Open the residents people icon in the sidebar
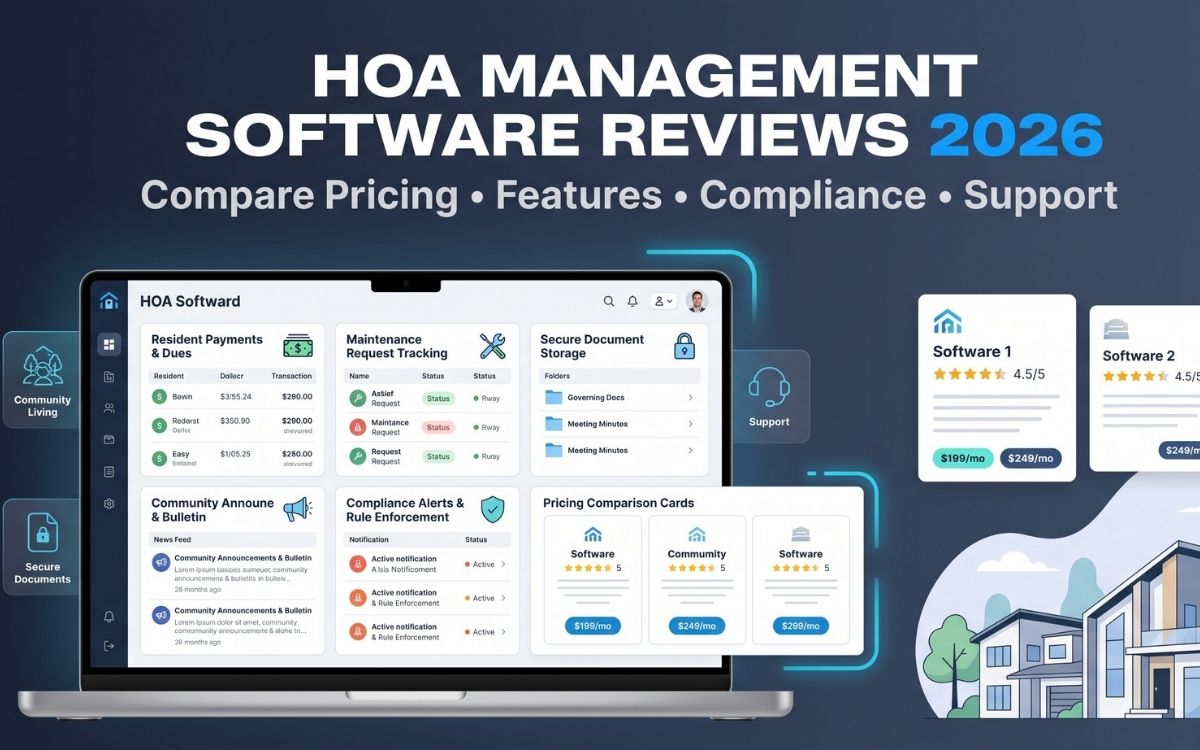Image resolution: width=1200 pixels, height=750 pixels. click(x=109, y=408)
